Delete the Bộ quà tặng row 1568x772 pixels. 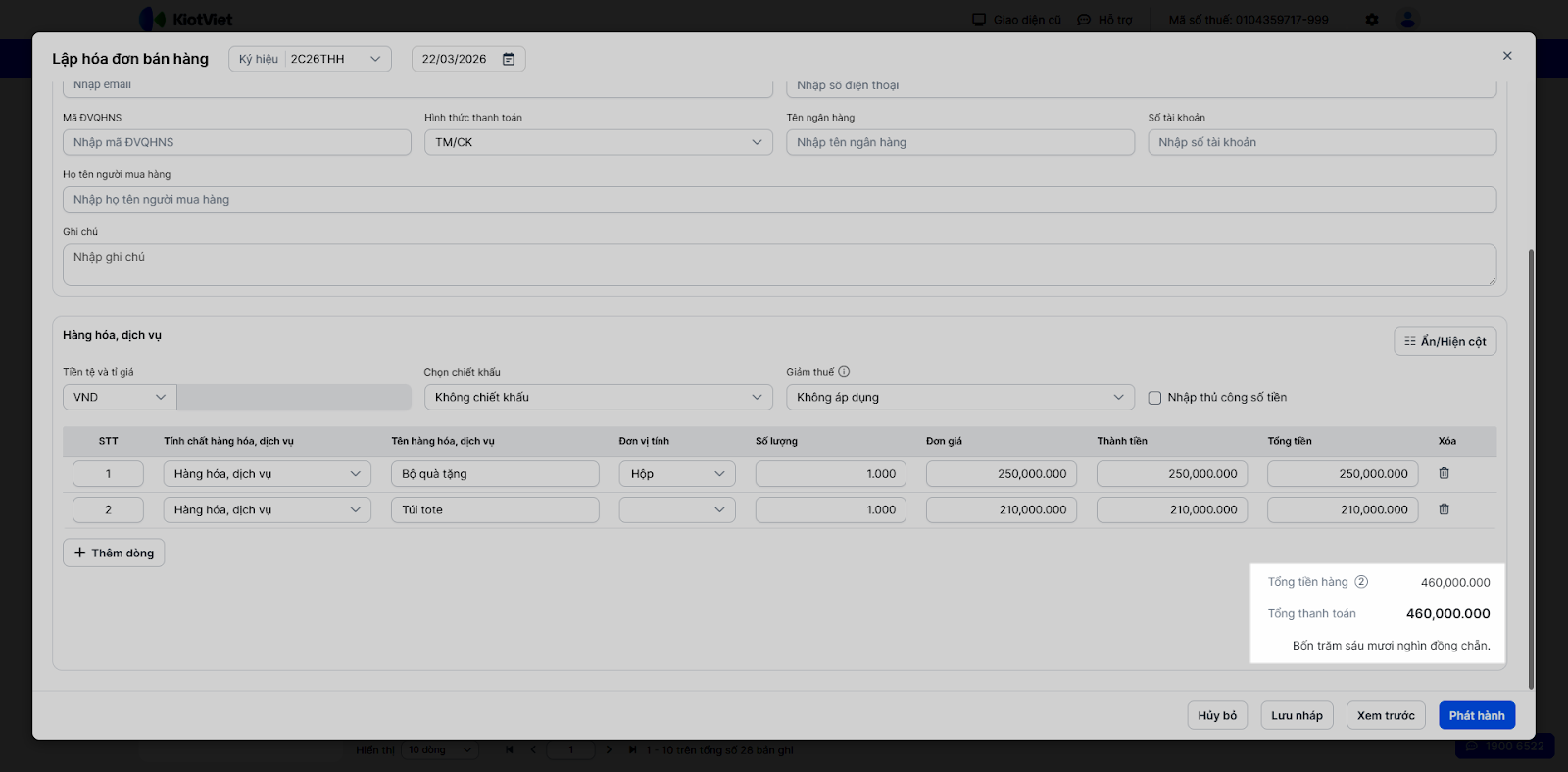pyautogui.click(x=1444, y=473)
